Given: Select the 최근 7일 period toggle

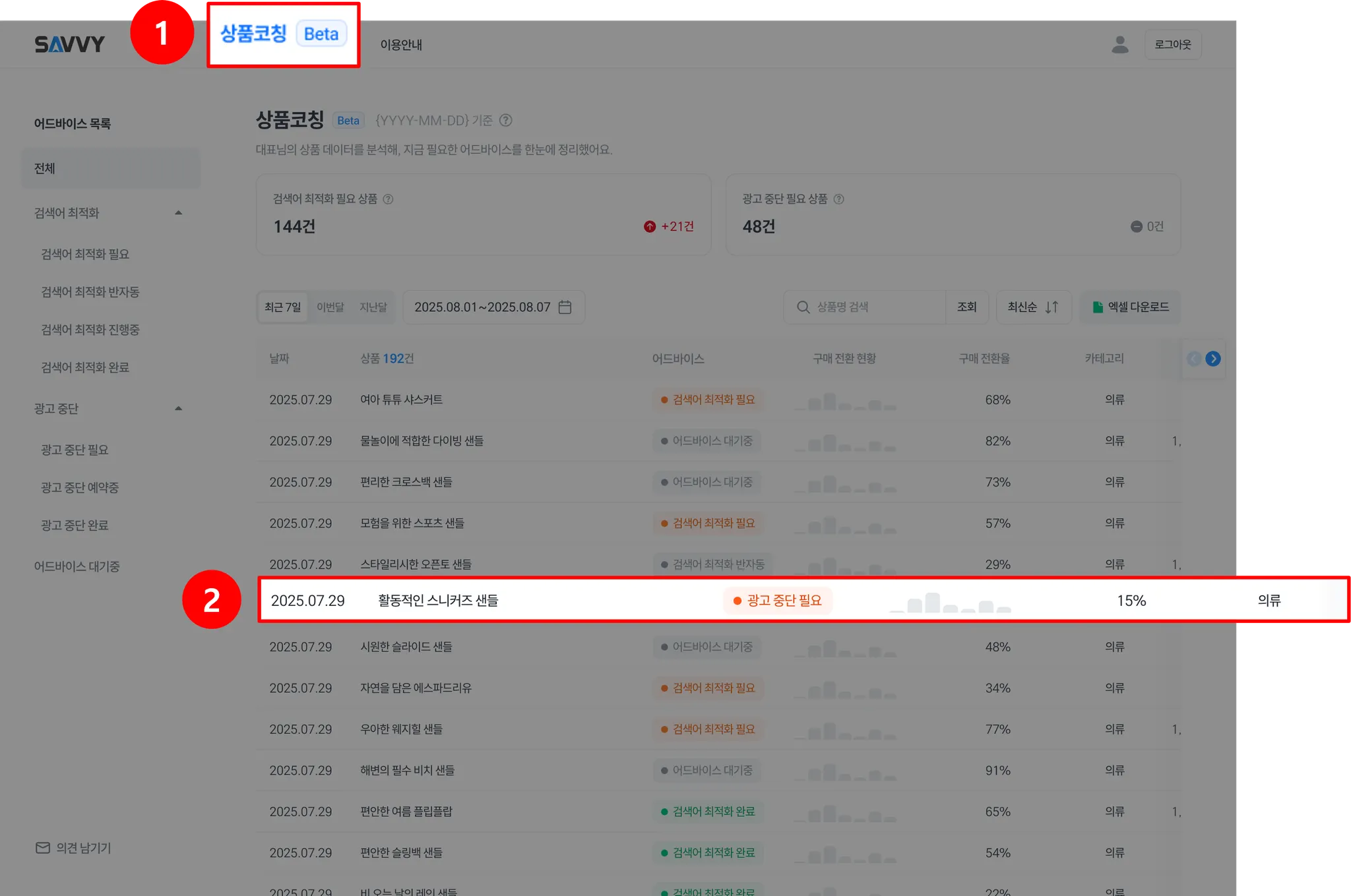Looking at the screenshot, I should click(282, 307).
